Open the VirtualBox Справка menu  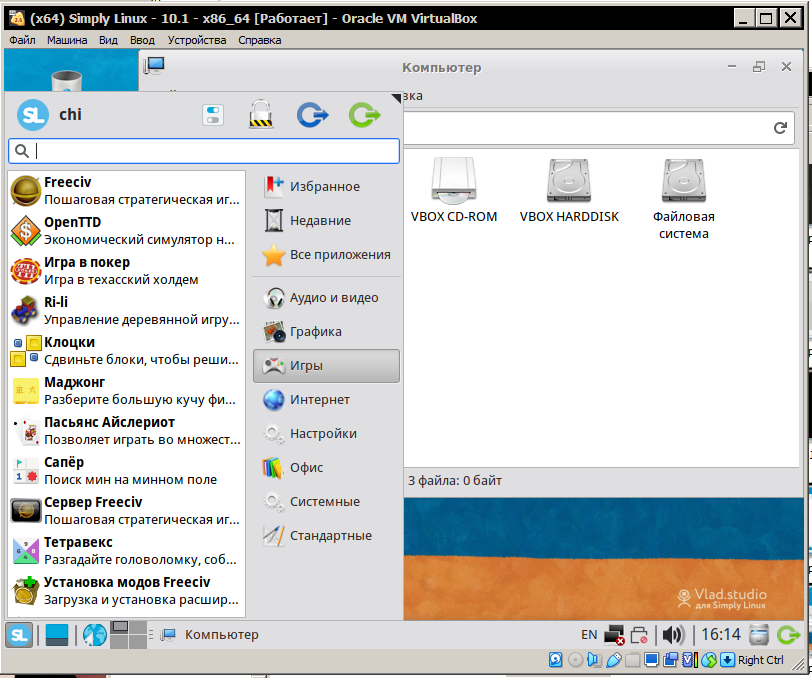click(259, 40)
